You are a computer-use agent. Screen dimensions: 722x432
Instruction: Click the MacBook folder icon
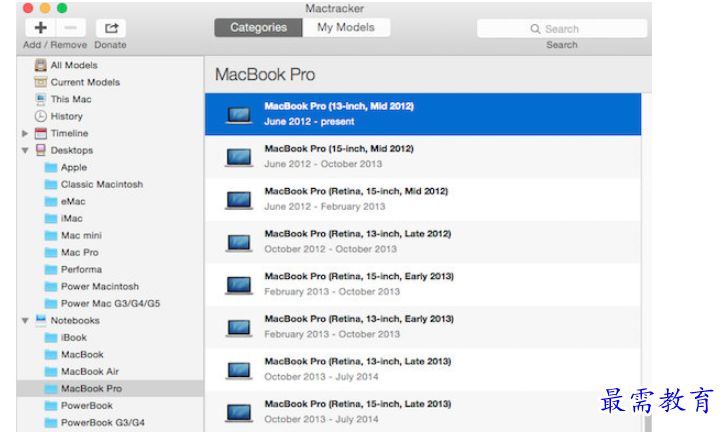51,355
